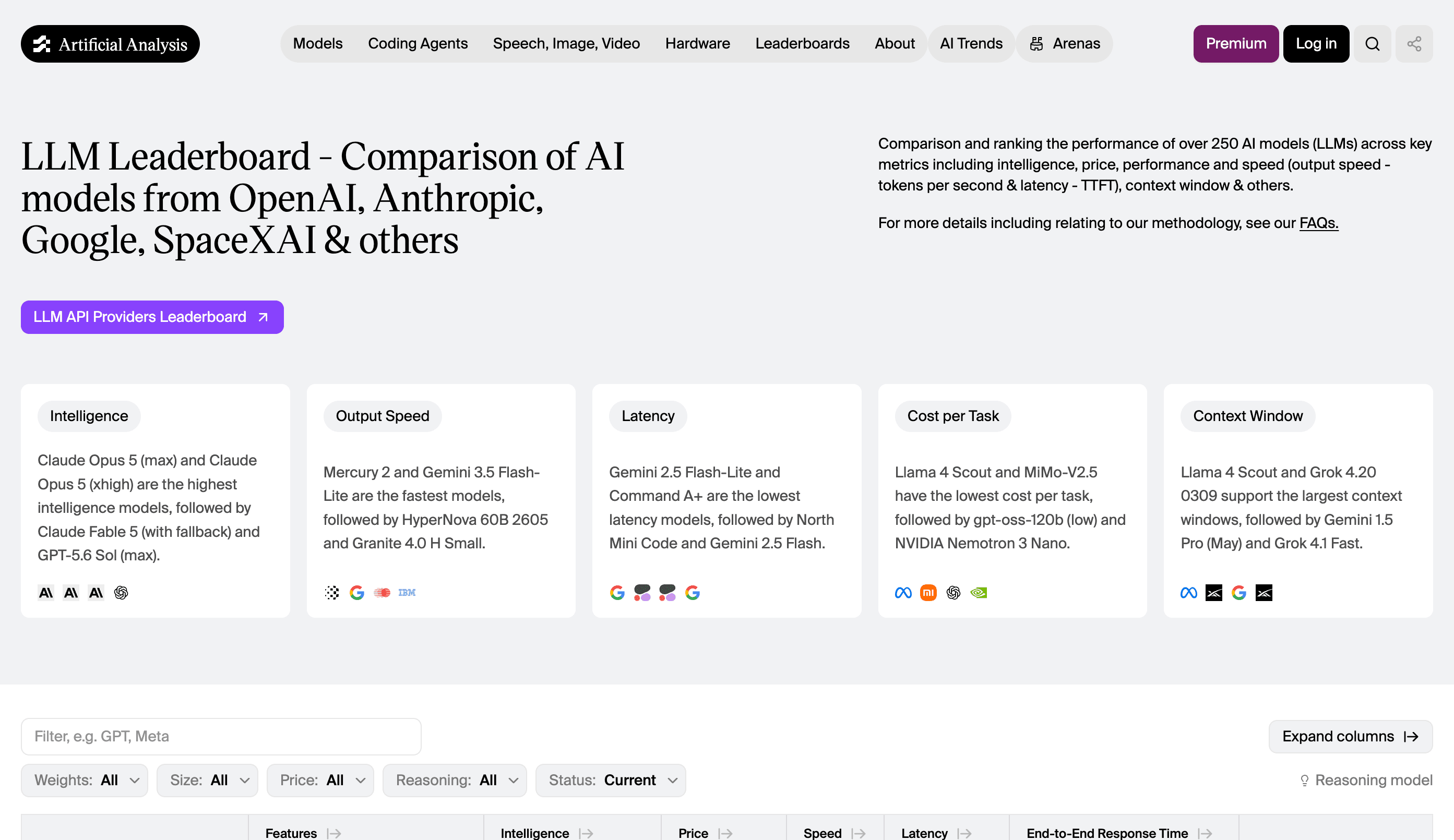1454x840 pixels.
Task: Click the Xiaomi logo in Cost per Task card
Action: pos(928,593)
